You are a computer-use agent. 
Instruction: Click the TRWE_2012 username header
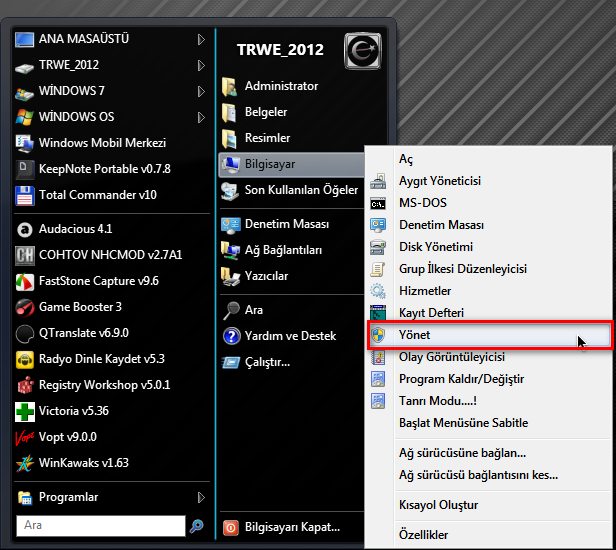(280, 50)
